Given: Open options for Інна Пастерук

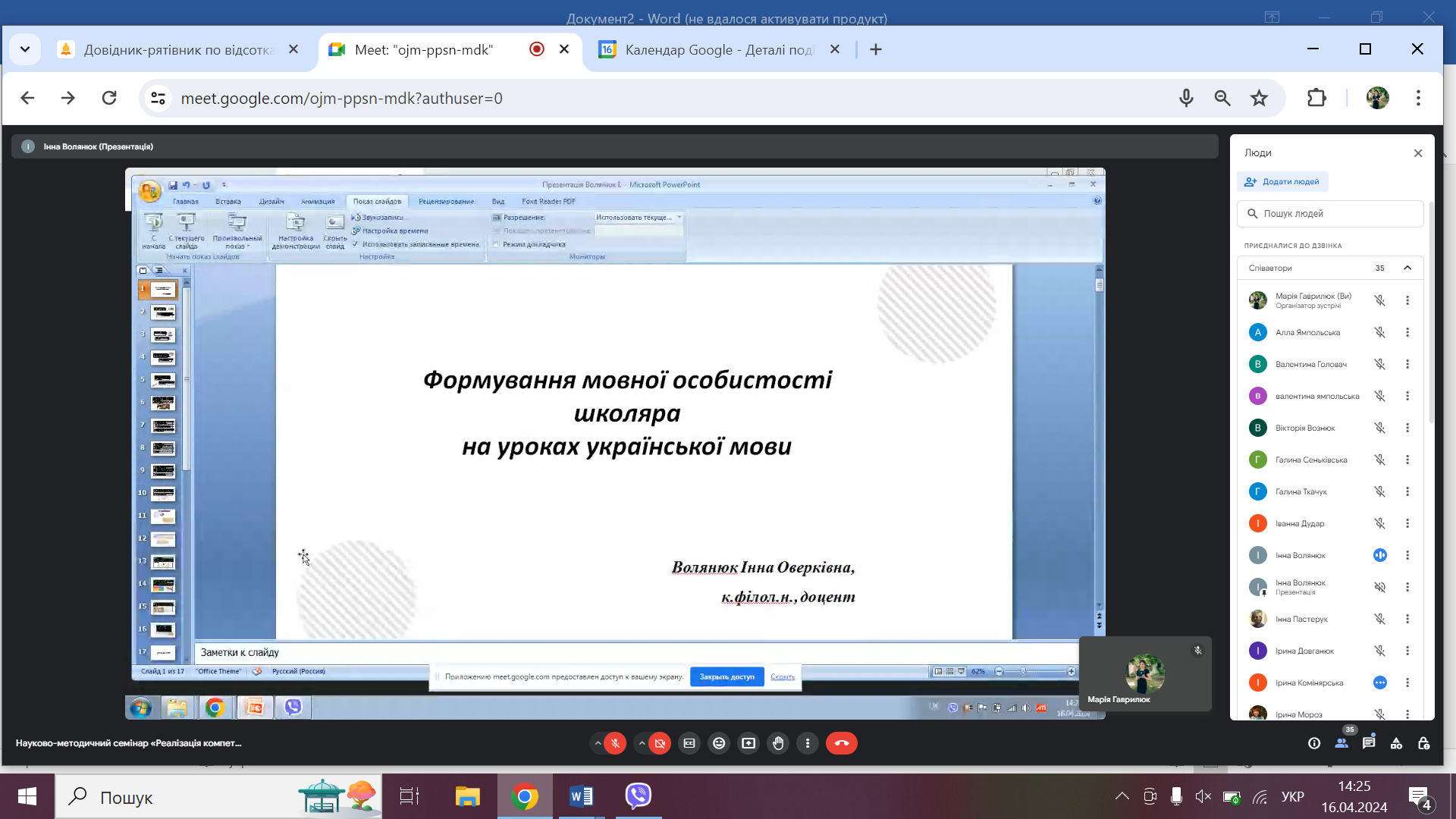Looking at the screenshot, I should pos(1407,619).
